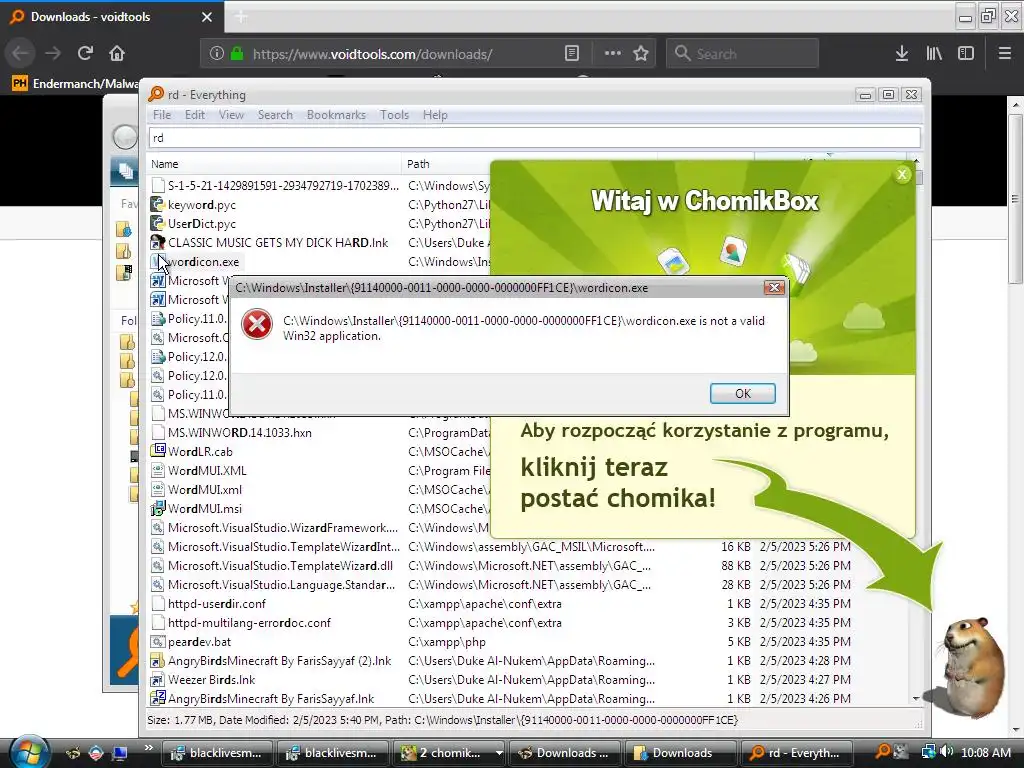Open the File menu in Everything
Viewport: 1024px width, 768px height.
tap(162, 115)
